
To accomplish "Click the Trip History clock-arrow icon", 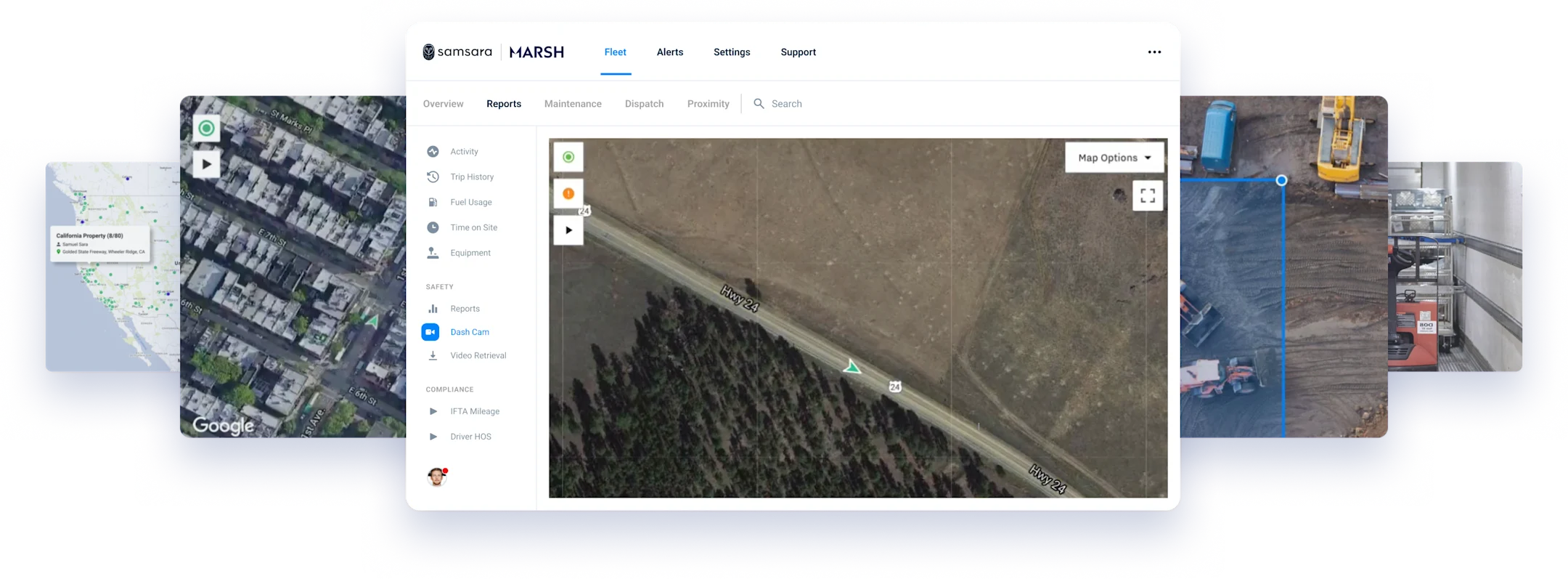I will [x=433, y=177].
